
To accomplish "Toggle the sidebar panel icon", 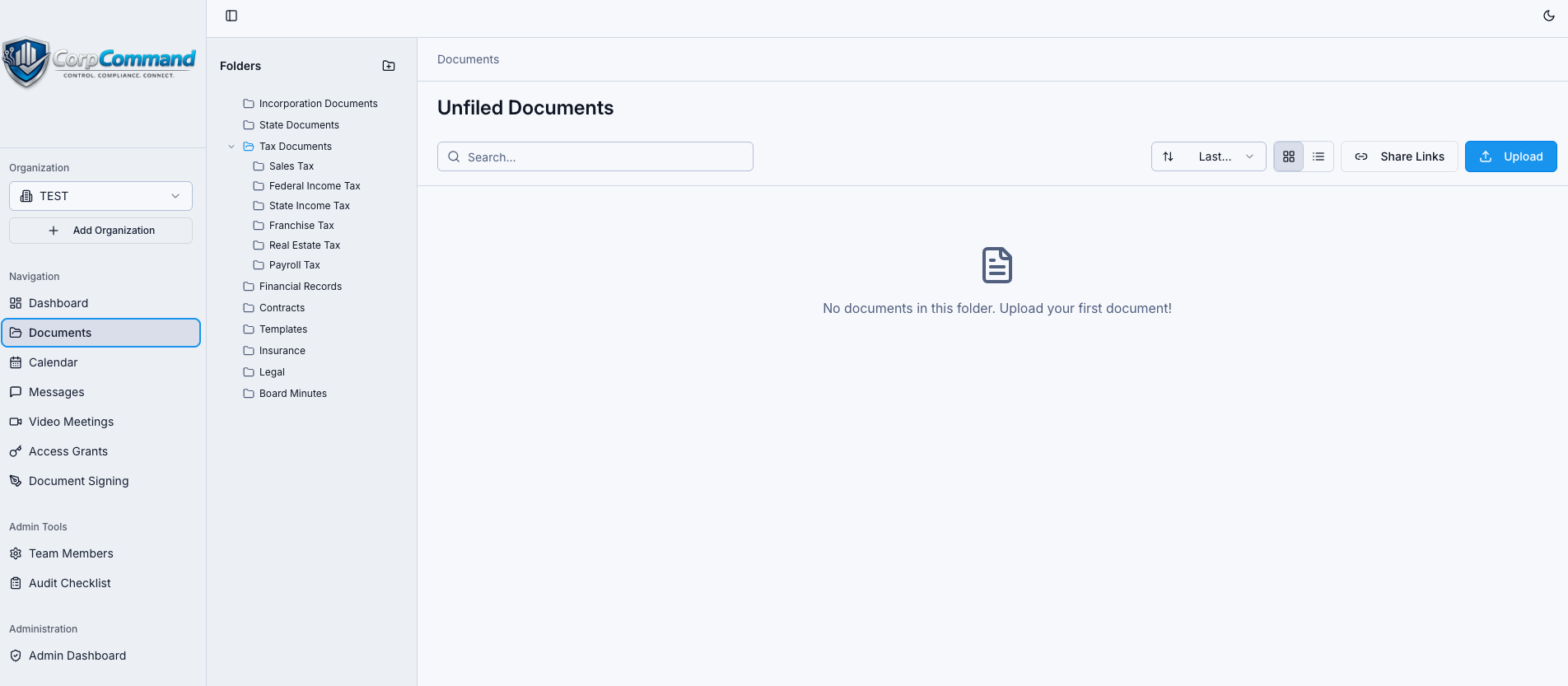I will point(231,16).
